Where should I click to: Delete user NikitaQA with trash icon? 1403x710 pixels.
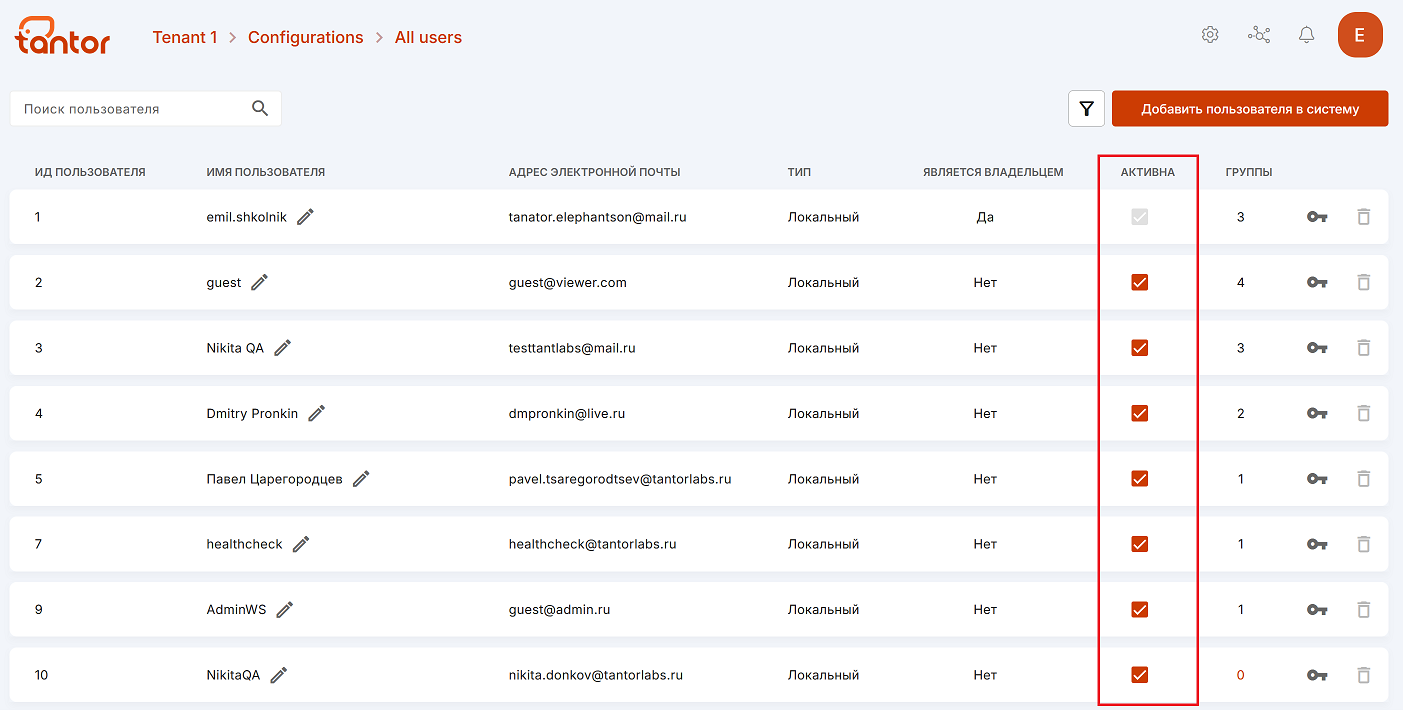pyautogui.click(x=1363, y=675)
